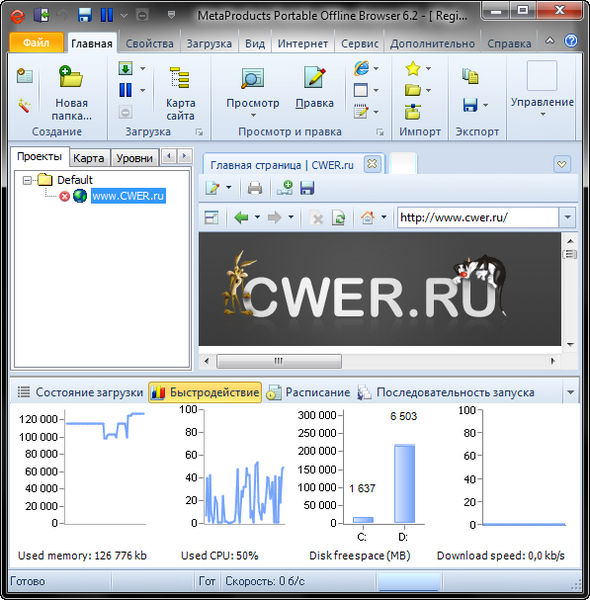590x600 pixels.
Task: Open in Internet Explorer icon
Action: tap(362, 68)
